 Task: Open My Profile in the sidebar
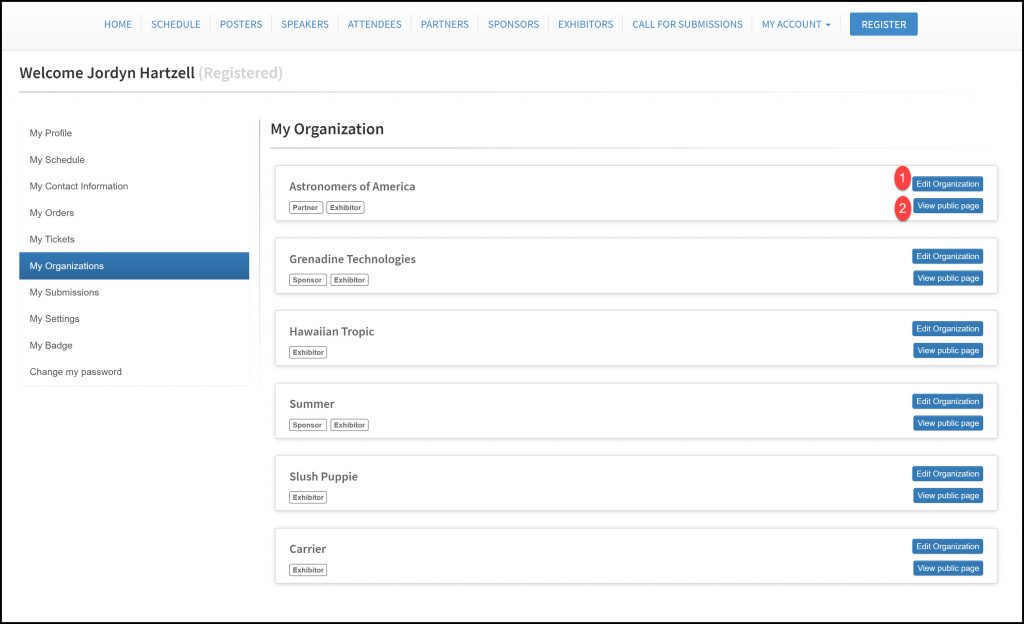(134, 133)
